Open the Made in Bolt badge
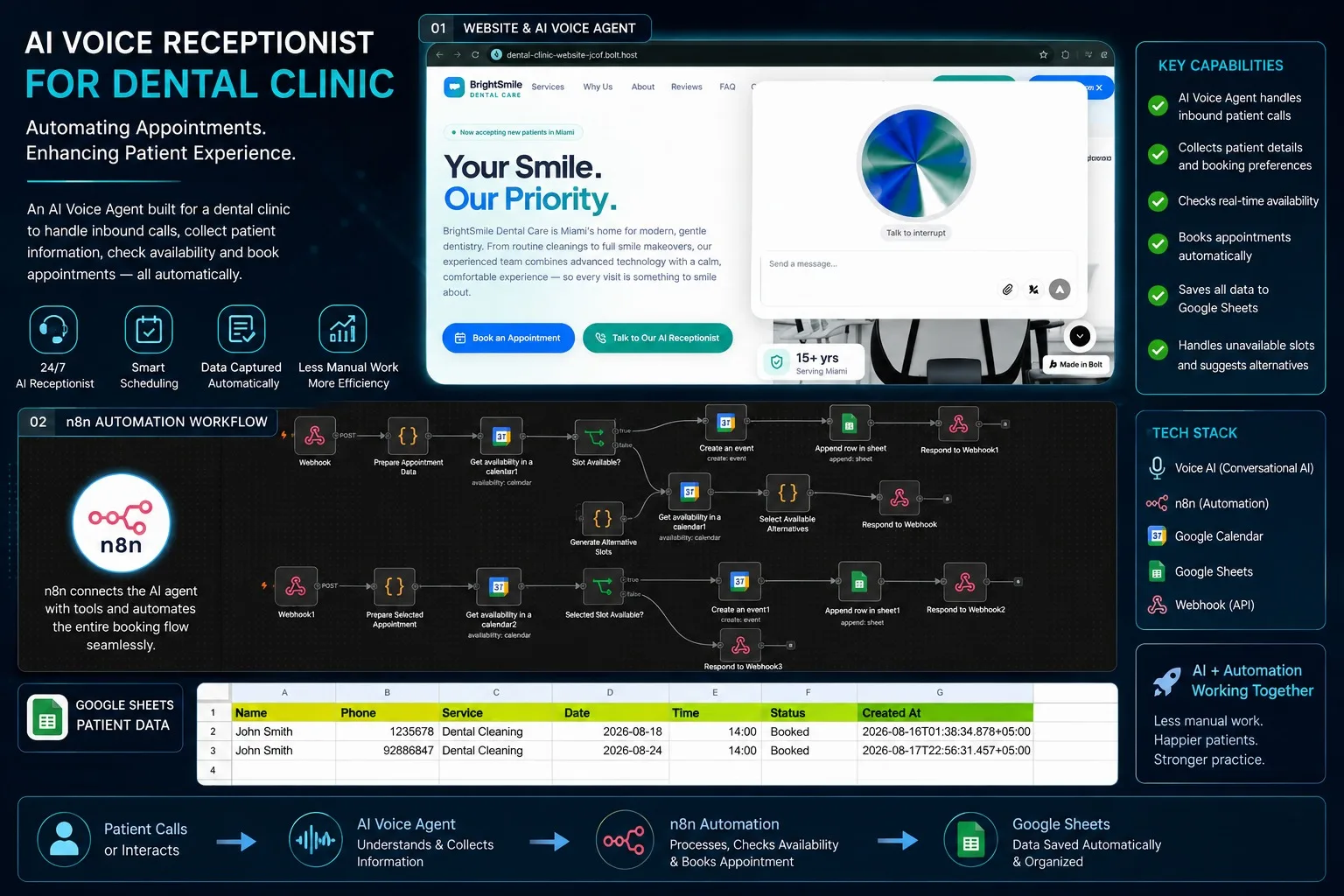The height and width of the screenshot is (896, 1344). (1077, 364)
